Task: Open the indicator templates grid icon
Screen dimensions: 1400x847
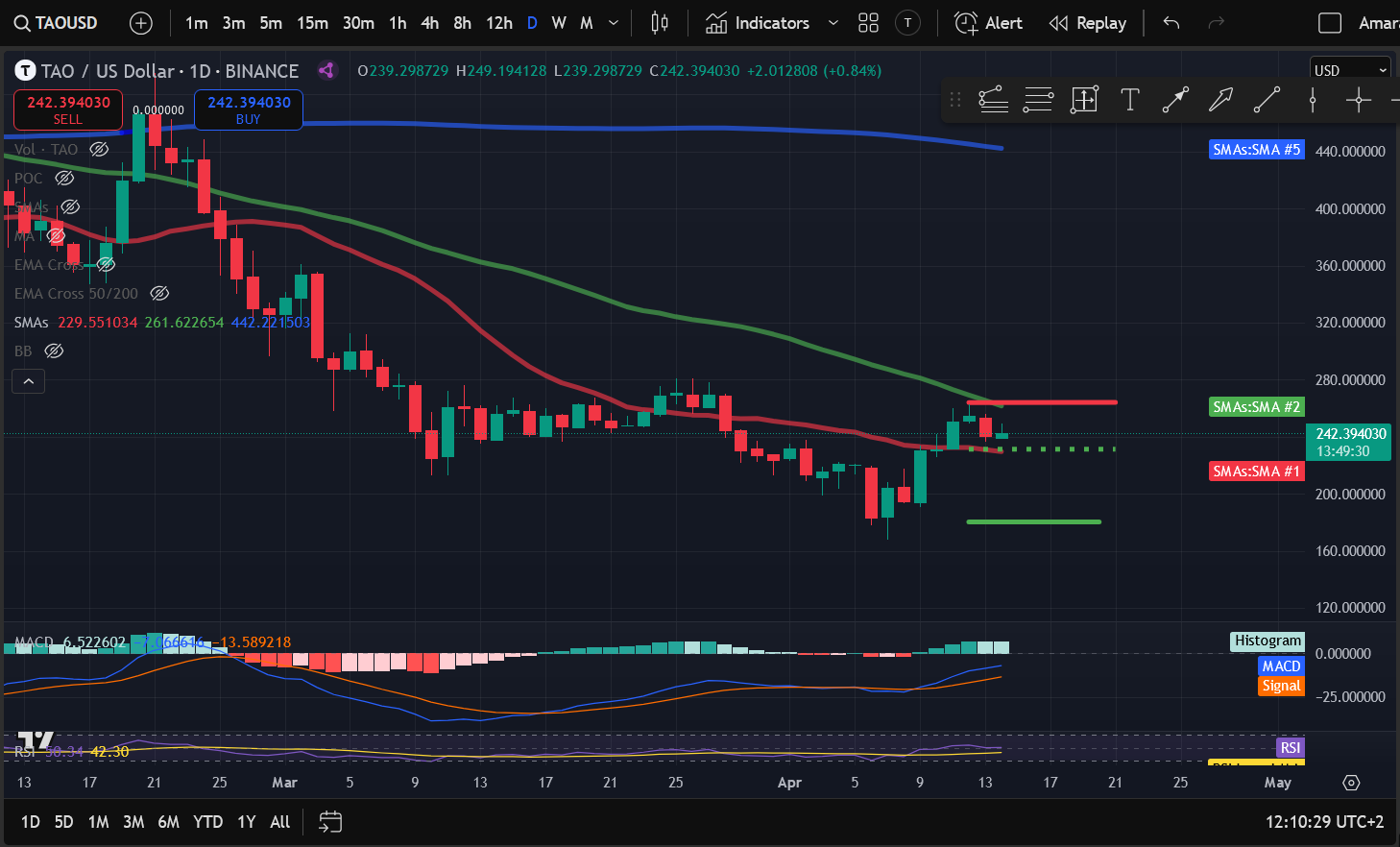Action: point(868,23)
